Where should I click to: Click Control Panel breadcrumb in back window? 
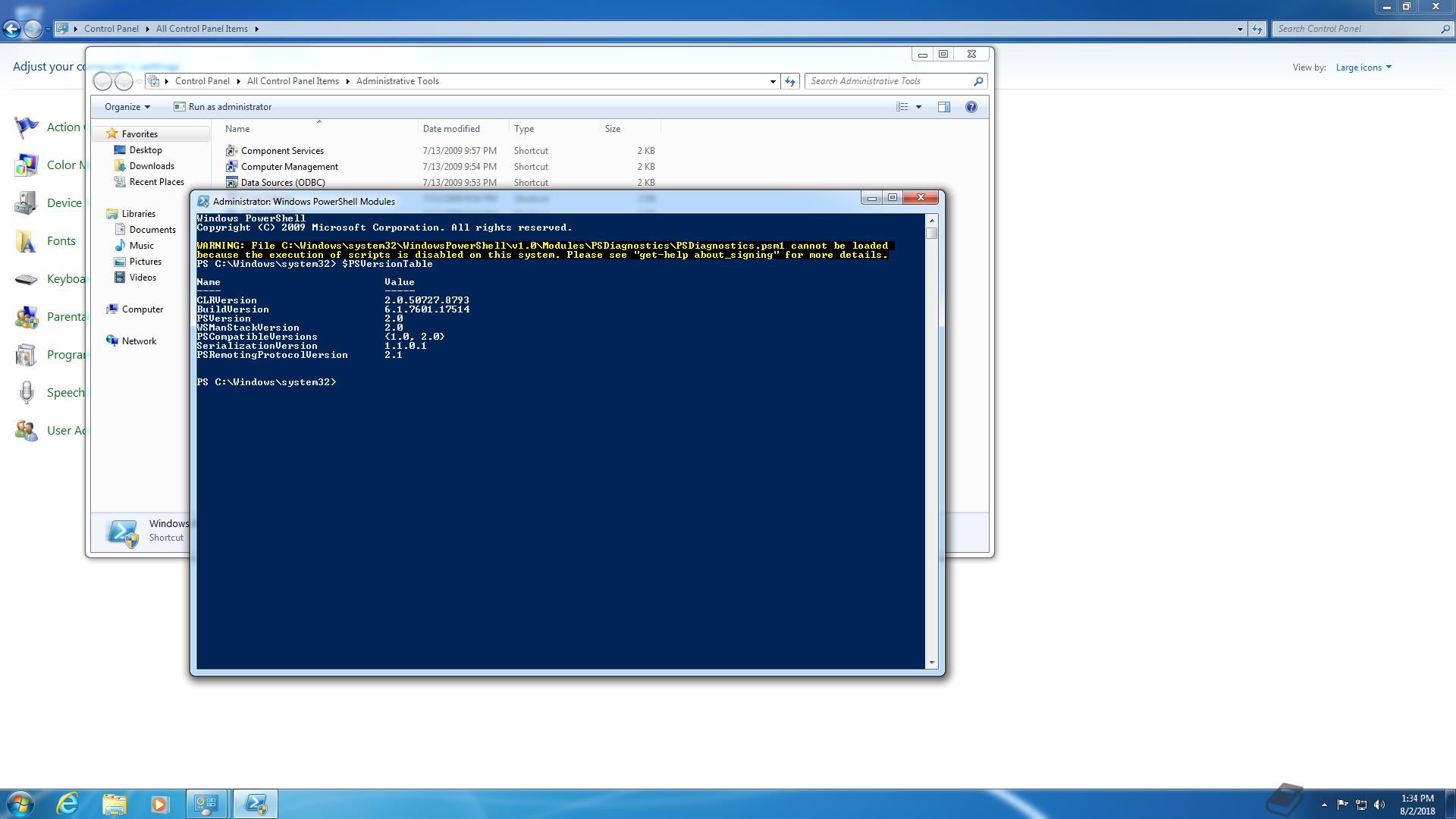(x=111, y=29)
